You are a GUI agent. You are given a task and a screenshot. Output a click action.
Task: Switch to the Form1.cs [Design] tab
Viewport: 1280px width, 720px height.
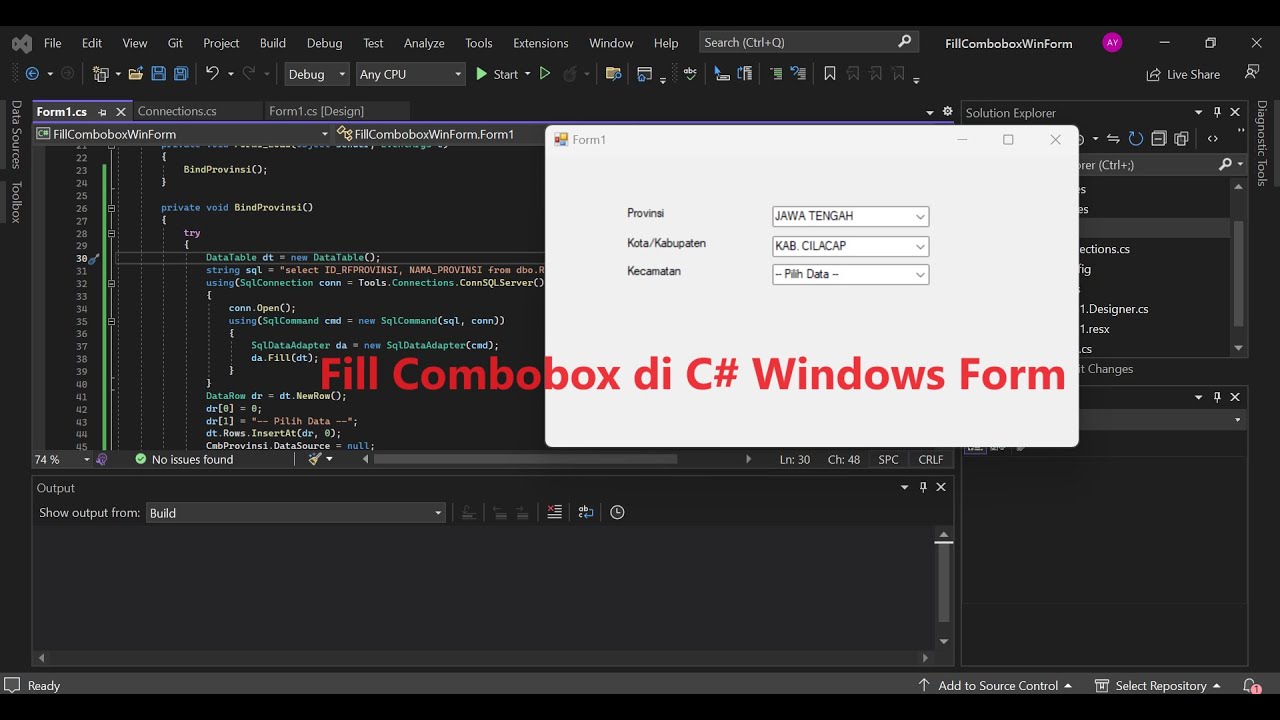click(x=316, y=111)
